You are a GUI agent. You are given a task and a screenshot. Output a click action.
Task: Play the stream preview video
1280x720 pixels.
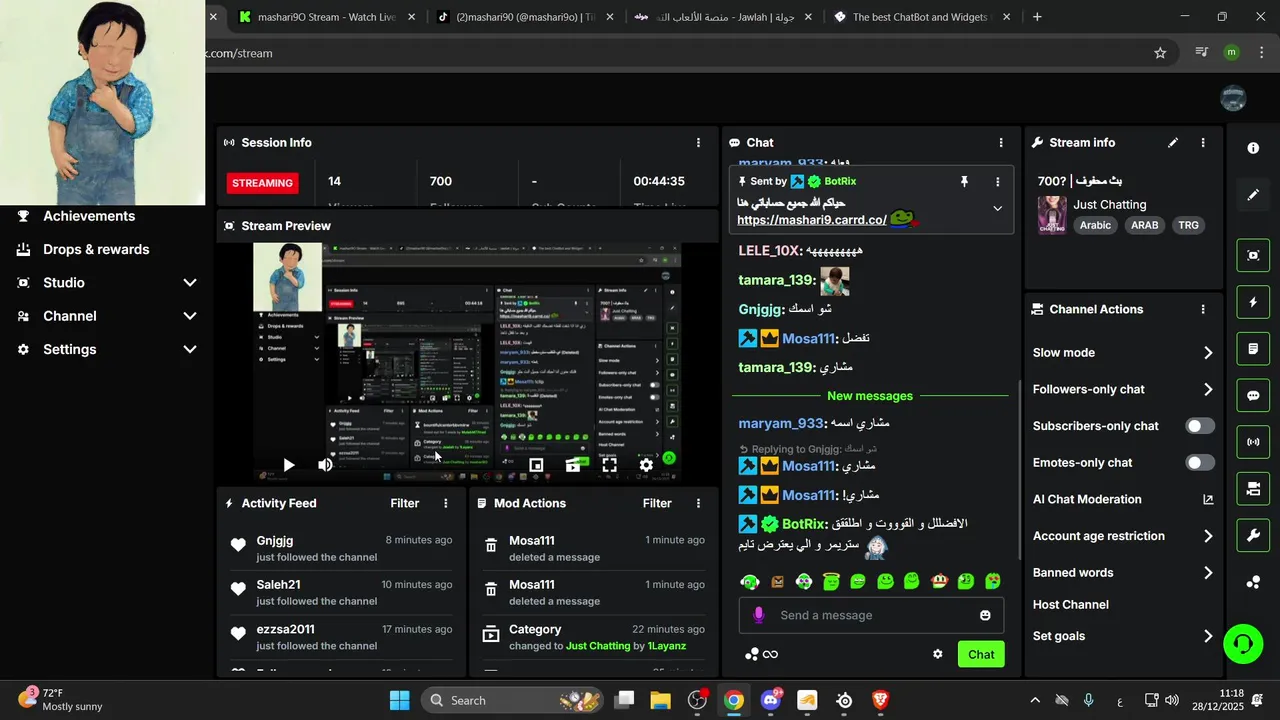coord(288,465)
